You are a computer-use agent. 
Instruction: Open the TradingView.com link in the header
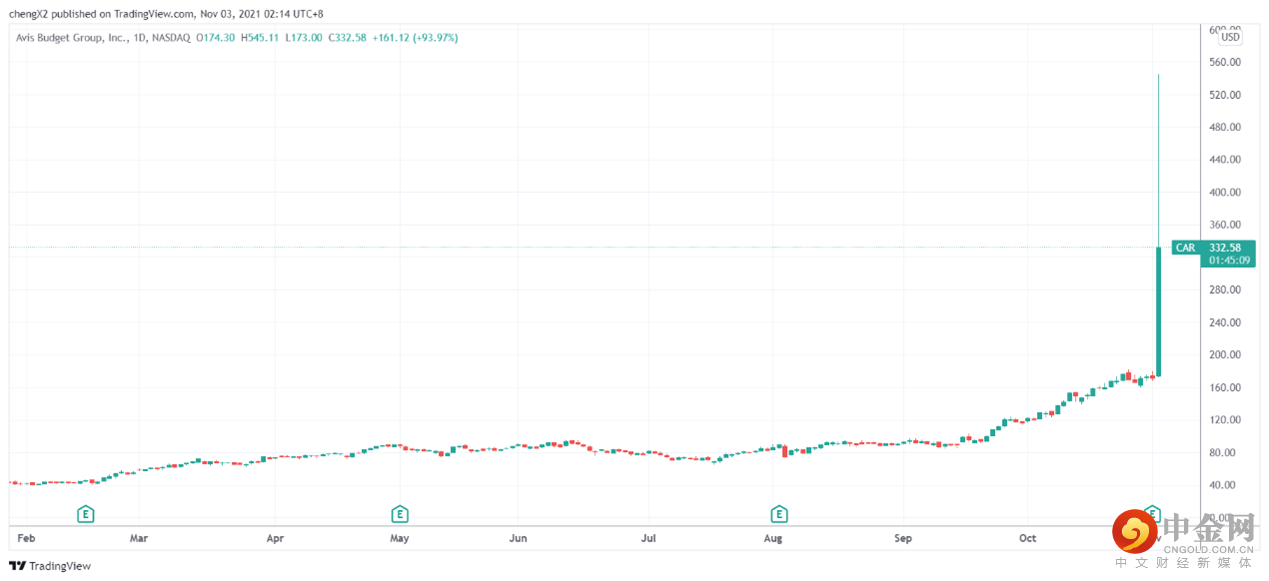pyautogui.click(x=155, y=14)
